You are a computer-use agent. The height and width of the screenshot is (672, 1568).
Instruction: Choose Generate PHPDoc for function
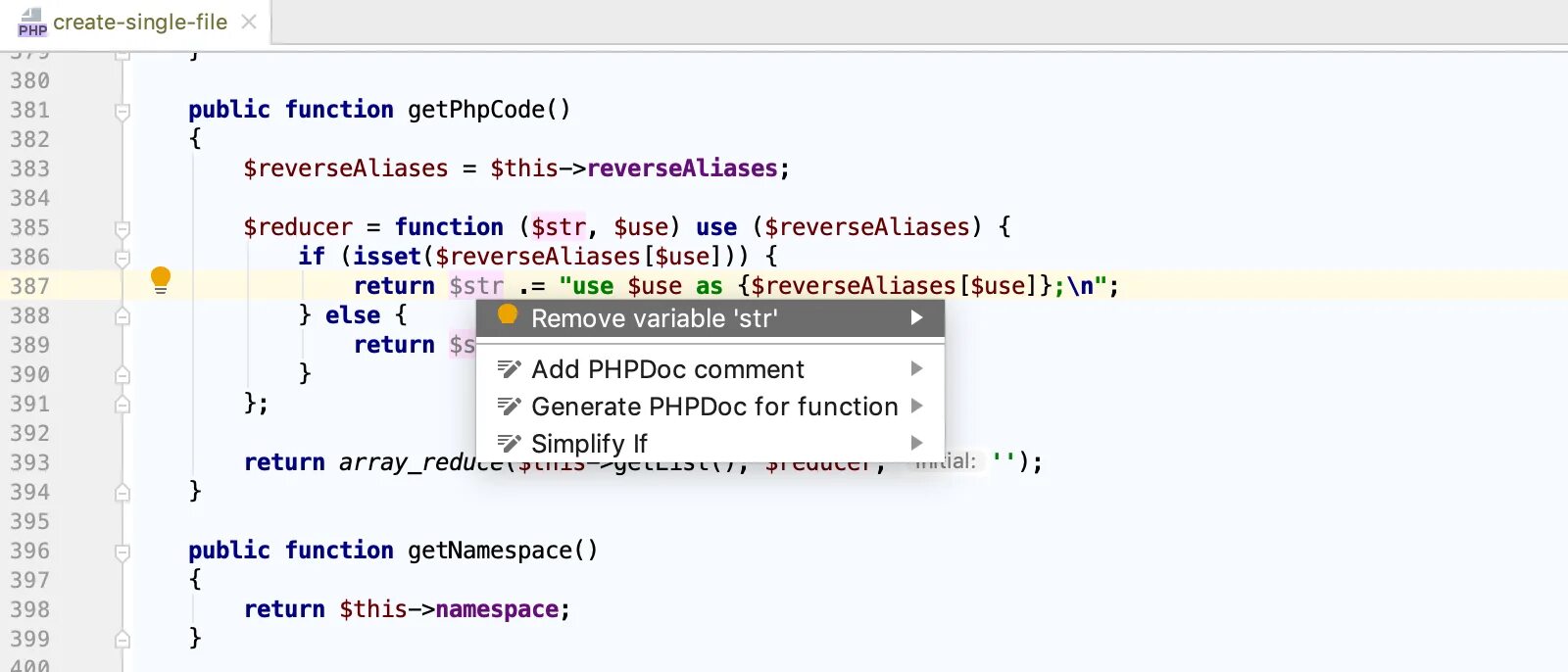[714, 407]
